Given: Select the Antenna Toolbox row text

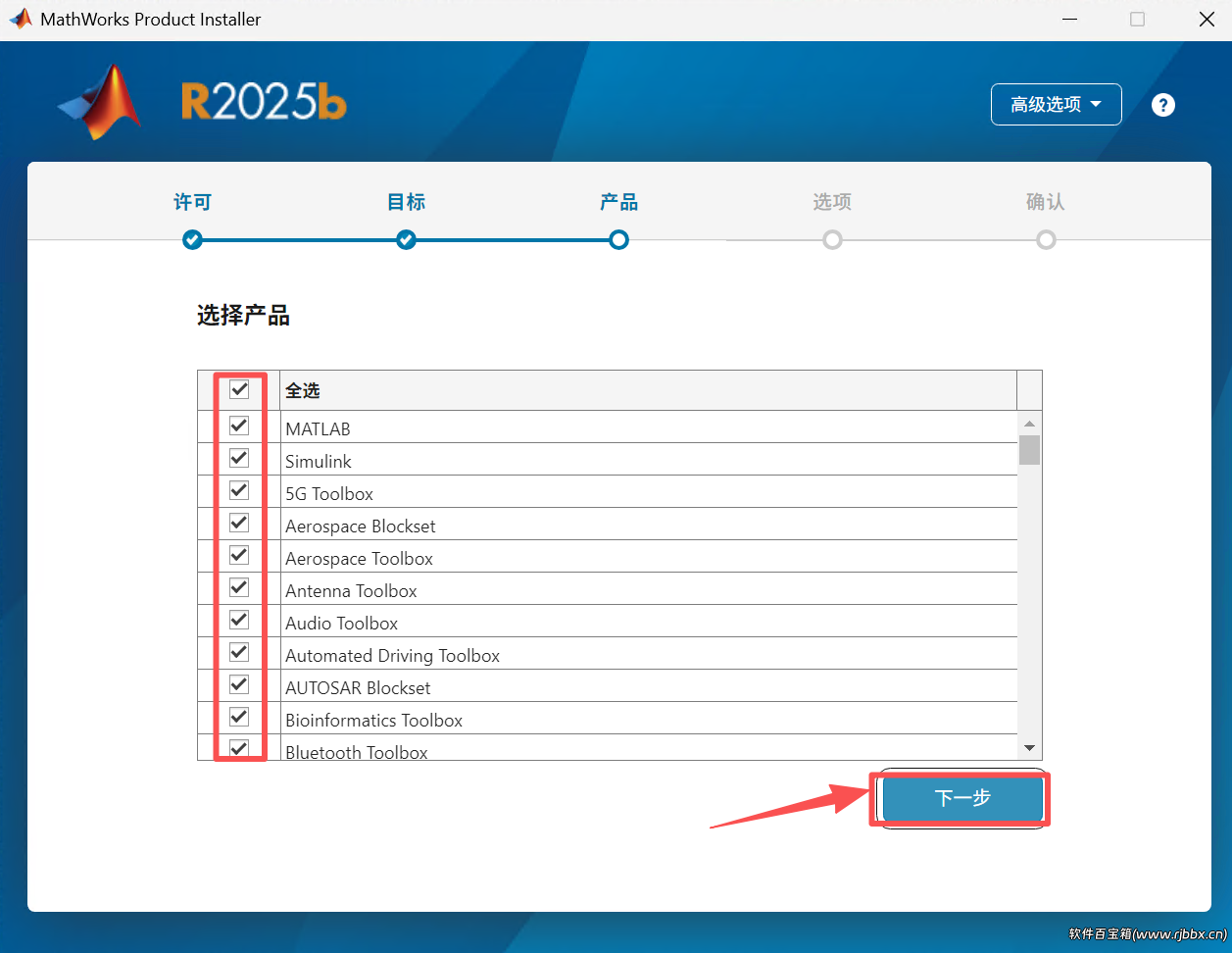Looking at the screenshot, I should click(x=352, y=591).
